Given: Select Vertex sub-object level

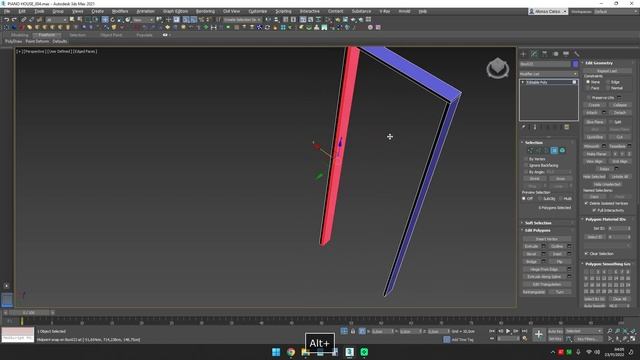Looking at the screenshot, I should pyautogui.click(x=530, y=151).
